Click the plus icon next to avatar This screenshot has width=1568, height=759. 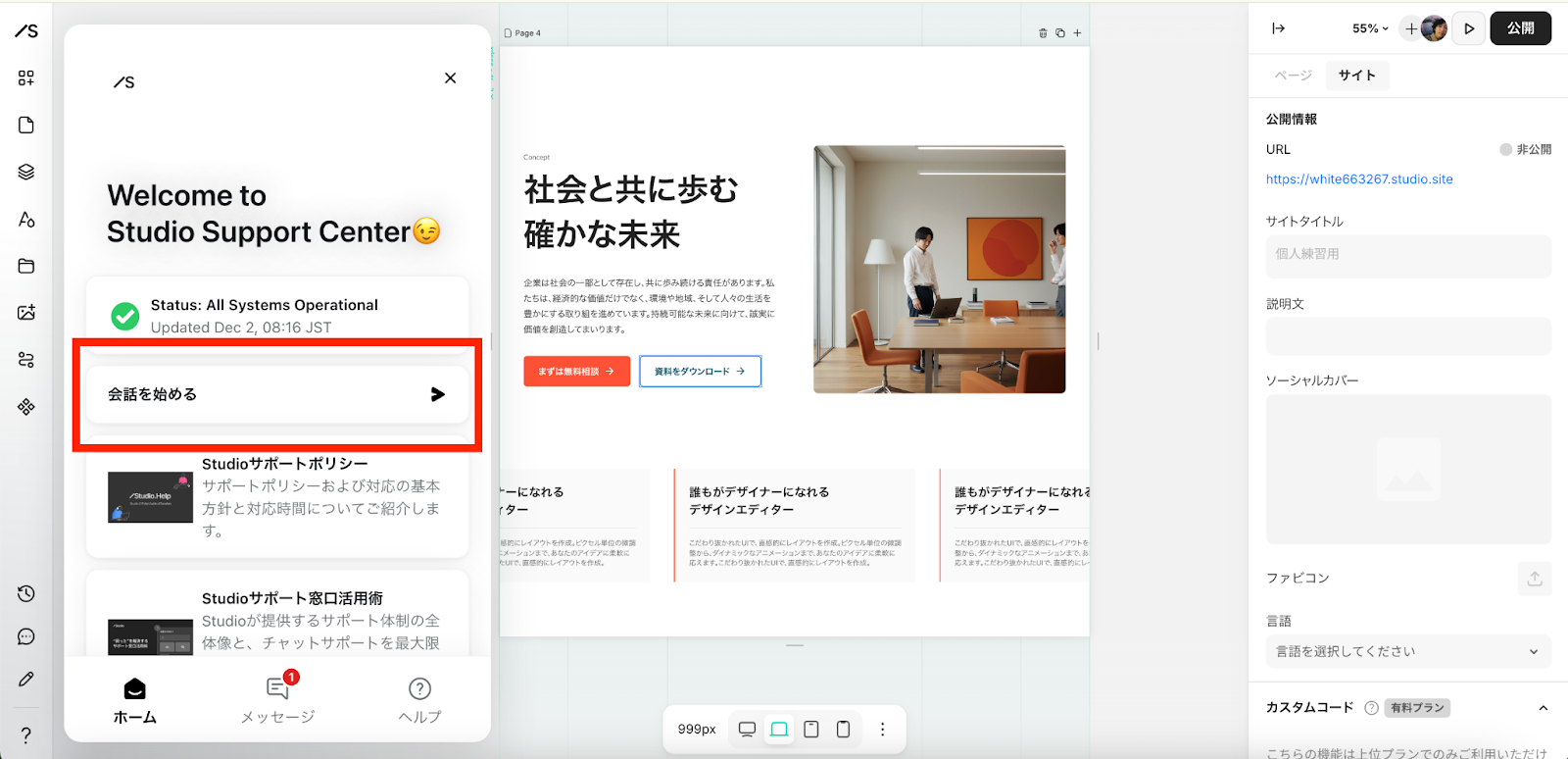(1411, 28)
